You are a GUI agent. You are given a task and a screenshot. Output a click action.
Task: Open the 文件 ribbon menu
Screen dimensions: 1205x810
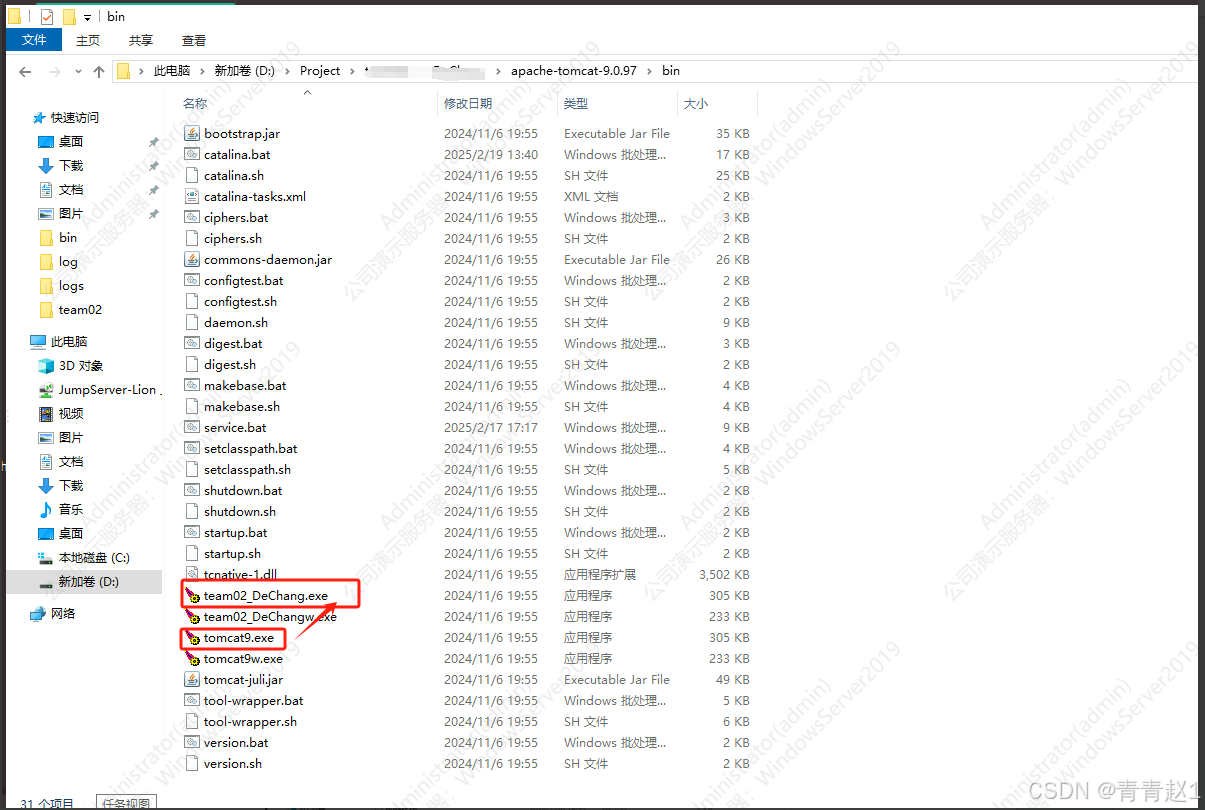pos(34,40)
